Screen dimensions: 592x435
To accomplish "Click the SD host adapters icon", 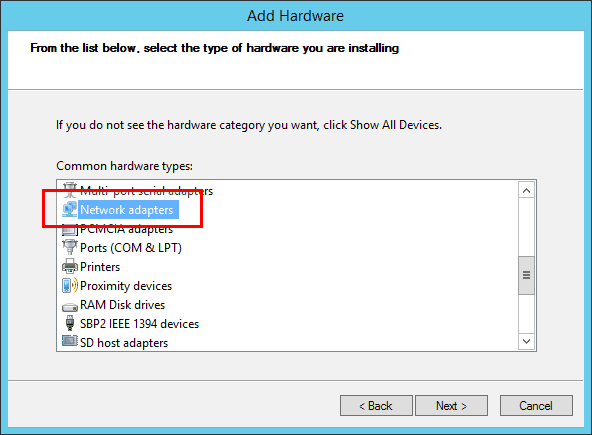I will [69, 341].
